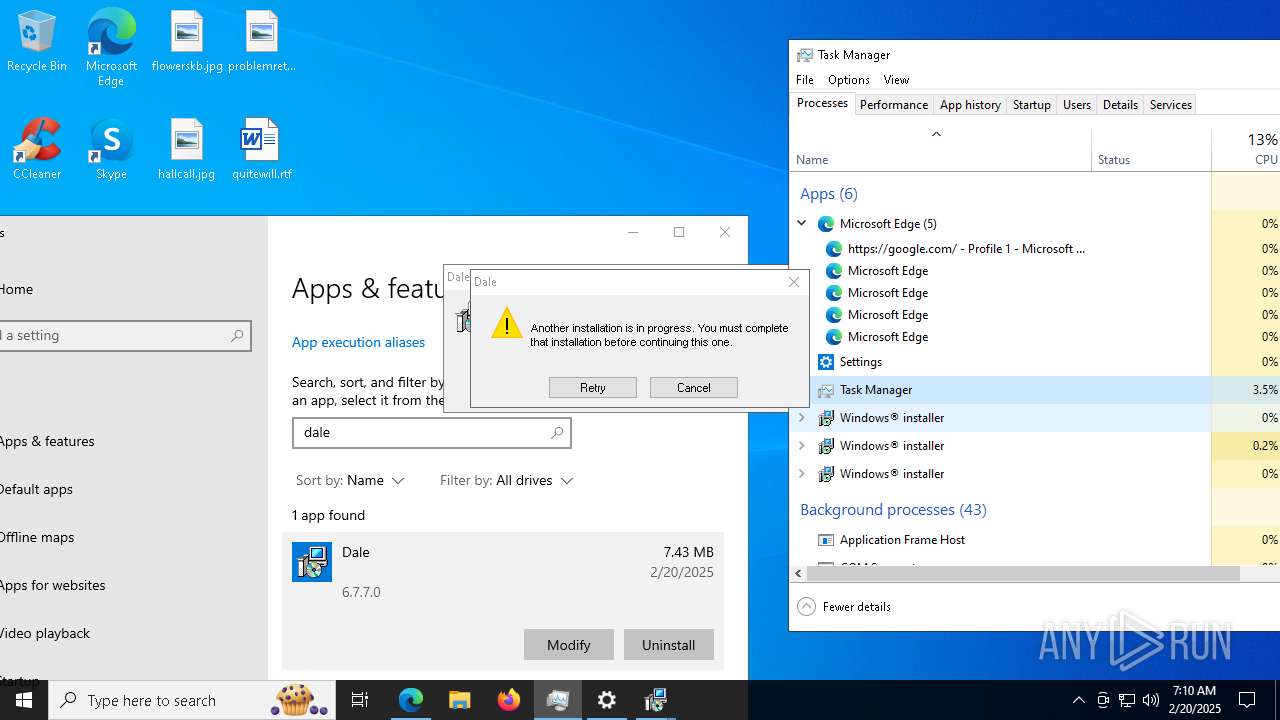Viewport: 1280px width, 720px height.
Task: Switch to the Details tab
Action: (1120, 105)
